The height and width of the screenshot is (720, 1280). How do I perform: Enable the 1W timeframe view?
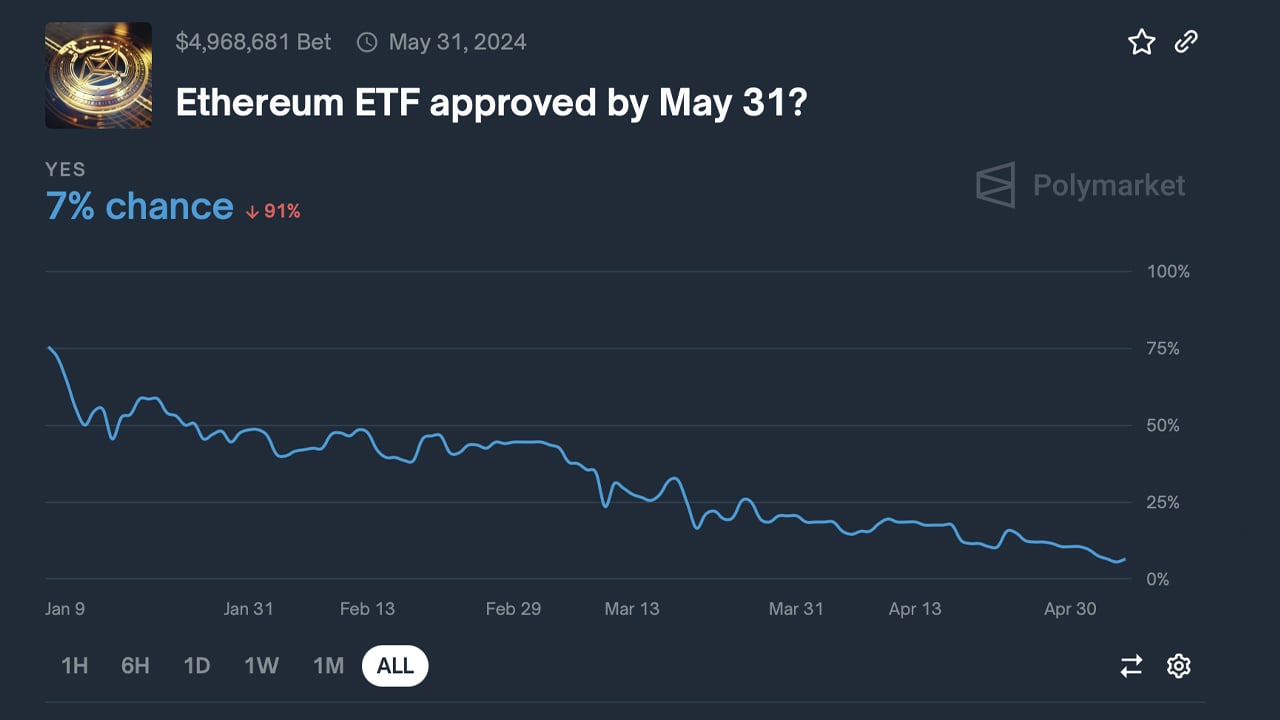tap(261, 665)
